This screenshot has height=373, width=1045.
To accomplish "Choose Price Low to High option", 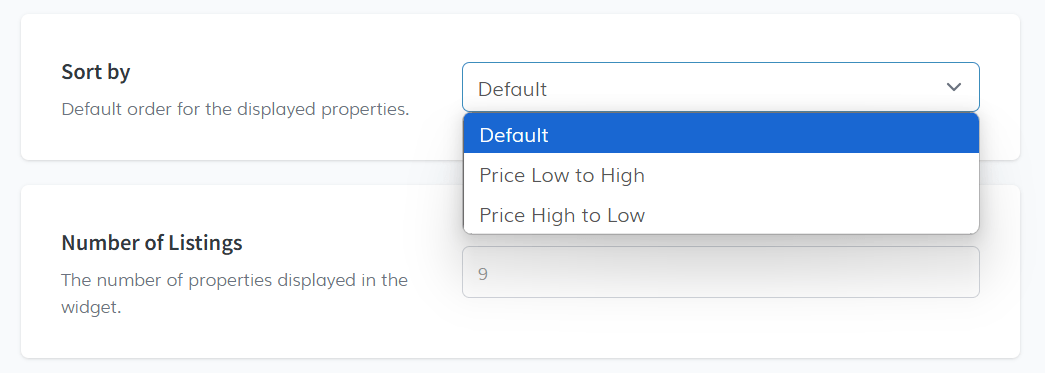I will point(721,175).
